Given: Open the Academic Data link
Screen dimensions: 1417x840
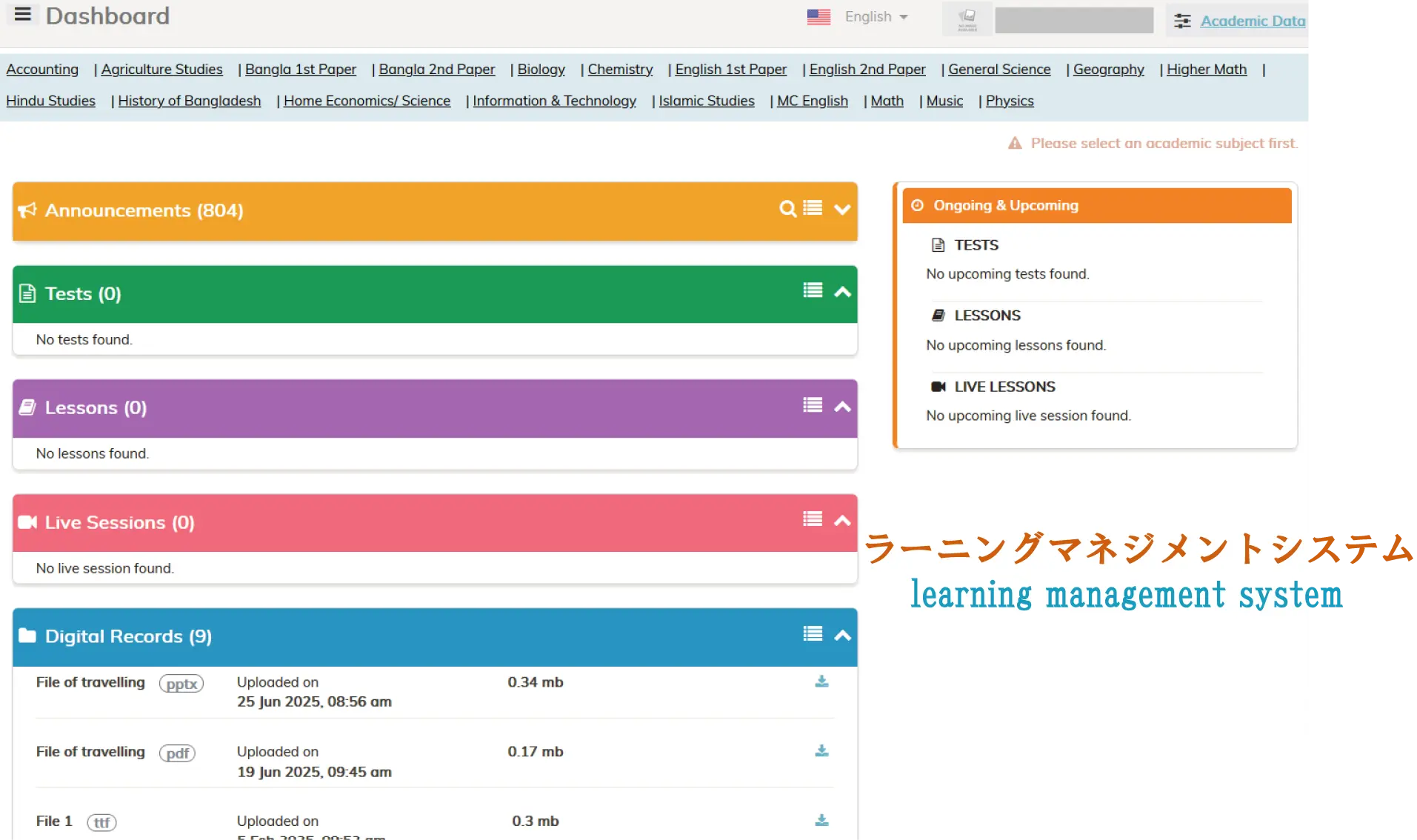Looking at the screenshot, I should [x=1253, y=21].
